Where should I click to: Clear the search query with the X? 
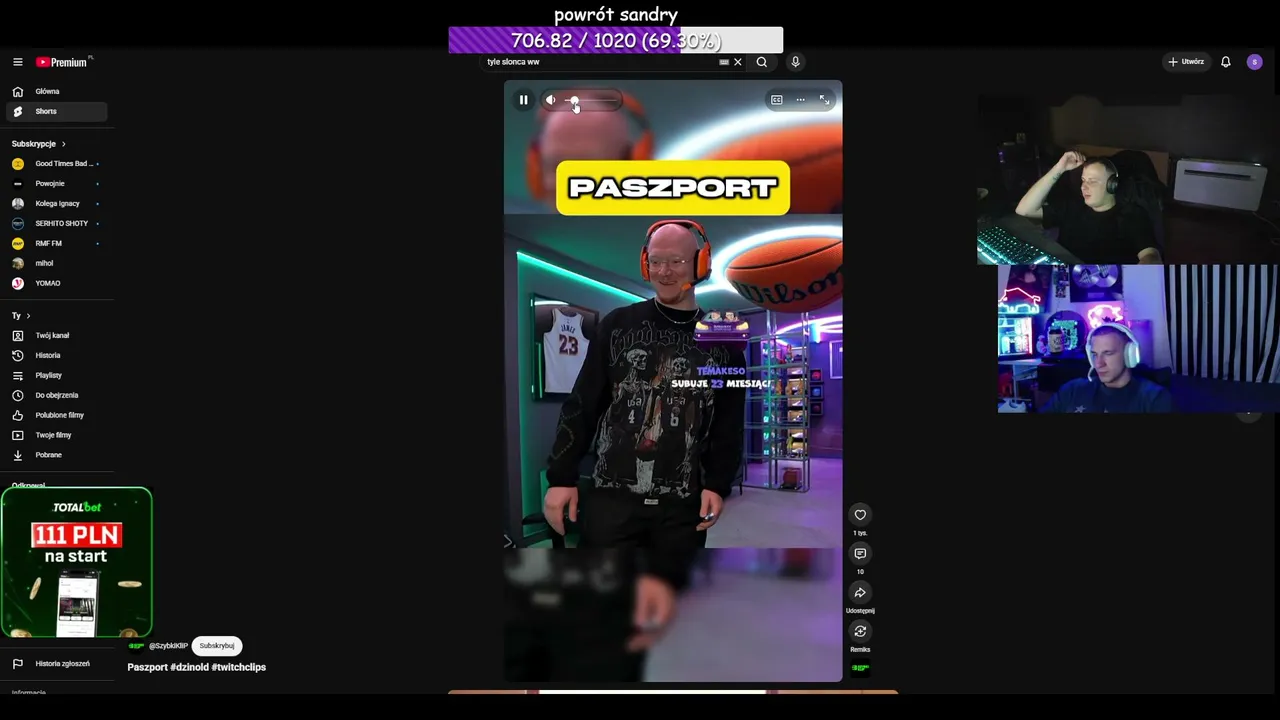738,62
